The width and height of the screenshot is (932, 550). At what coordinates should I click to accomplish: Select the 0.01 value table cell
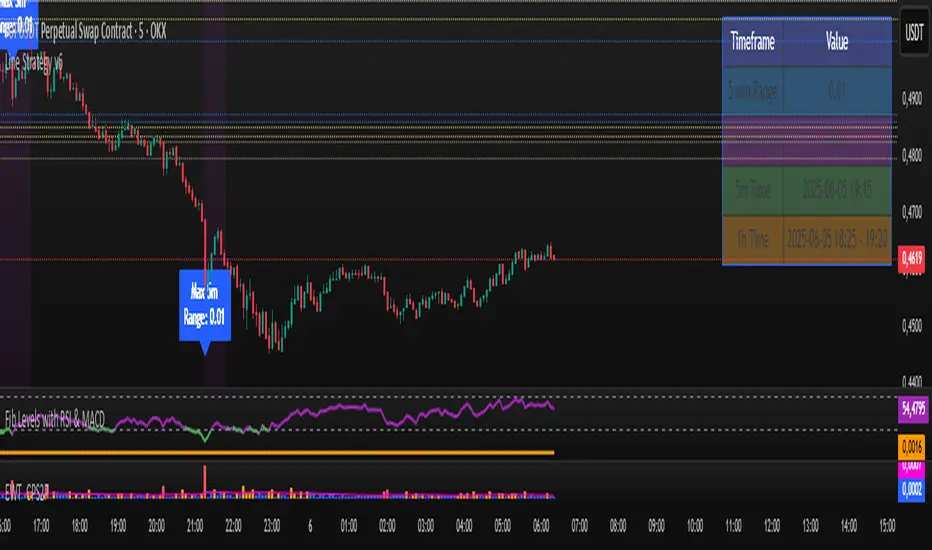837,91
